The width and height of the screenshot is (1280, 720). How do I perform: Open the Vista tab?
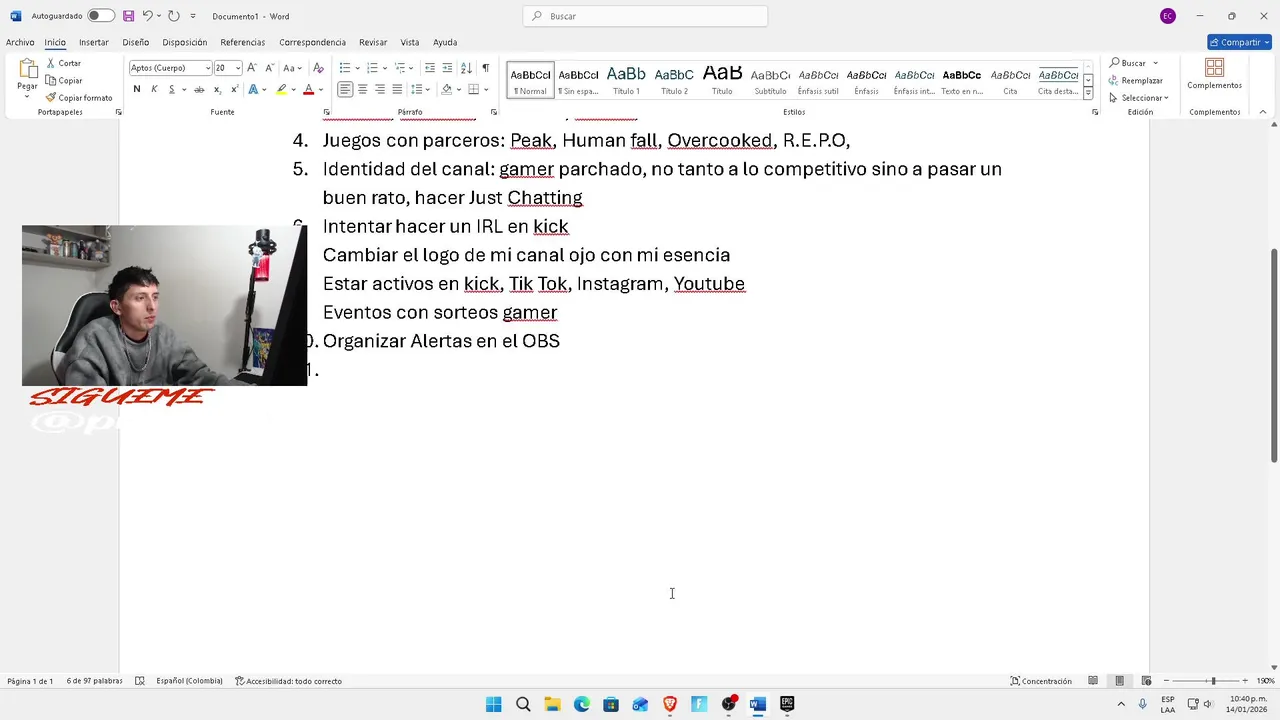click(x=410, y=42)
